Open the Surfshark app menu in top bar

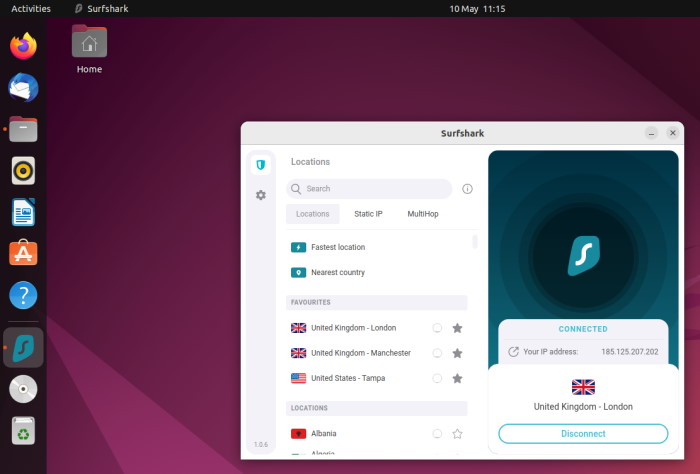point(102,8)
